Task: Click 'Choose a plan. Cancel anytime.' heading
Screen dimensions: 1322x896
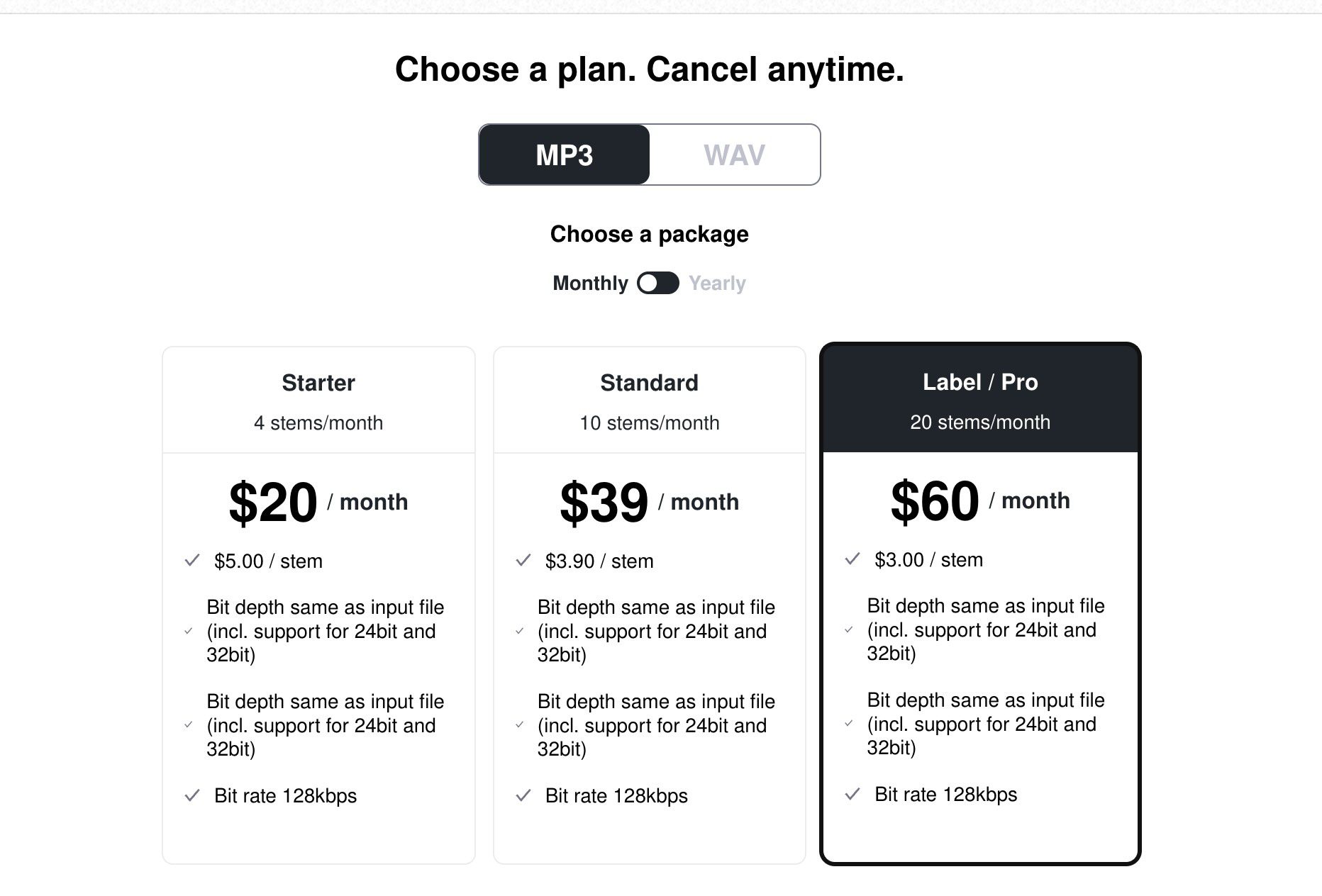Action: 649,69
